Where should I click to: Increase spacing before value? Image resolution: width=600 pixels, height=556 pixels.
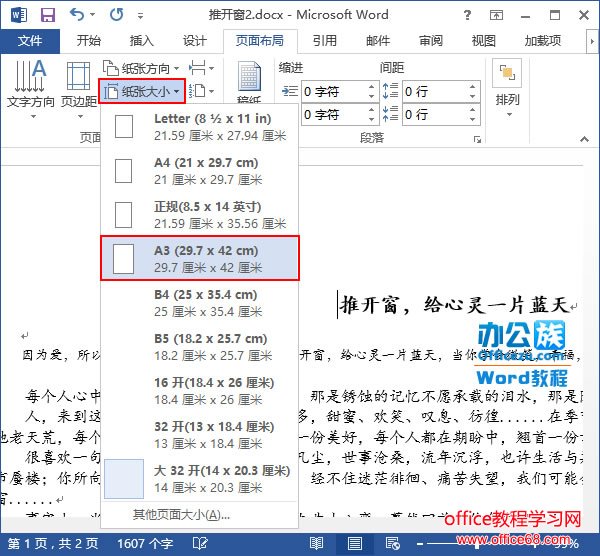[473, 87]
